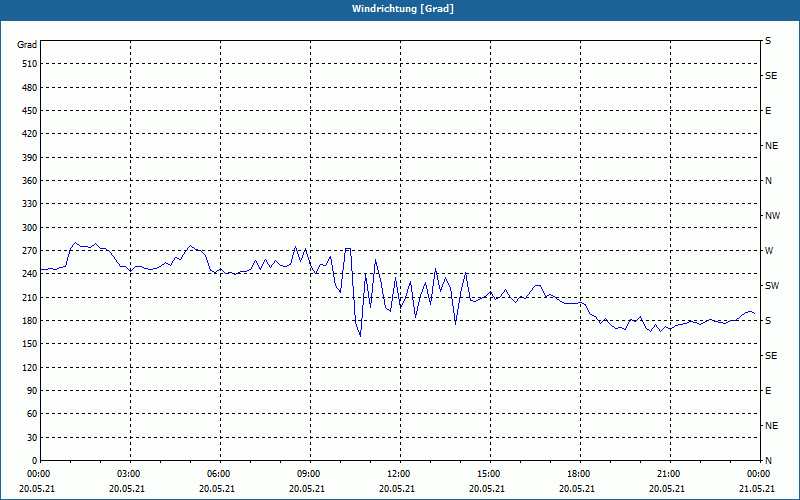This screenshot has width=800, height=500.
Task: Click the 20.05.21 date under 03:00
Action: (127, 489)
